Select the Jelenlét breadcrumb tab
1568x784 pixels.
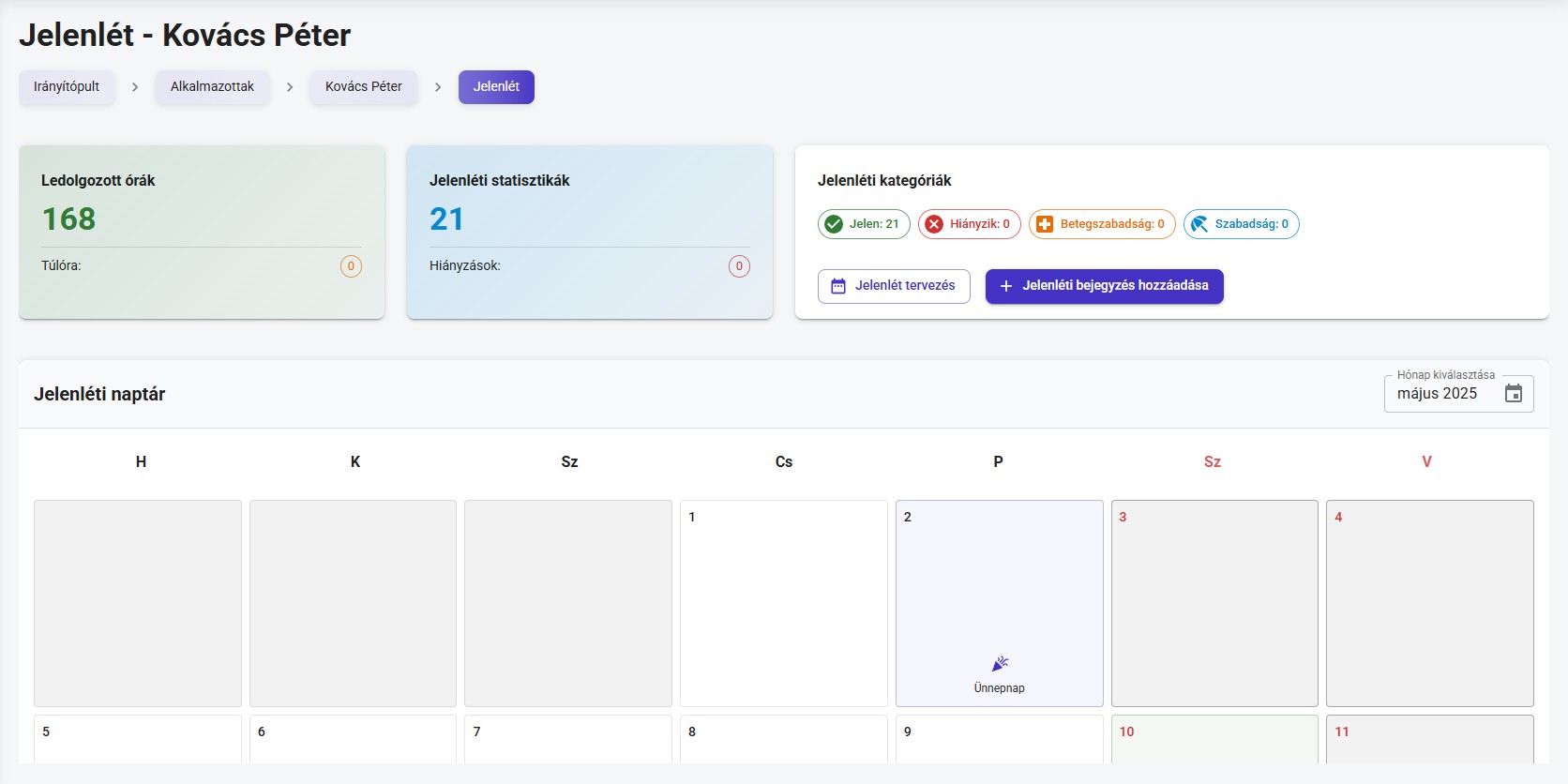[496, 87]
